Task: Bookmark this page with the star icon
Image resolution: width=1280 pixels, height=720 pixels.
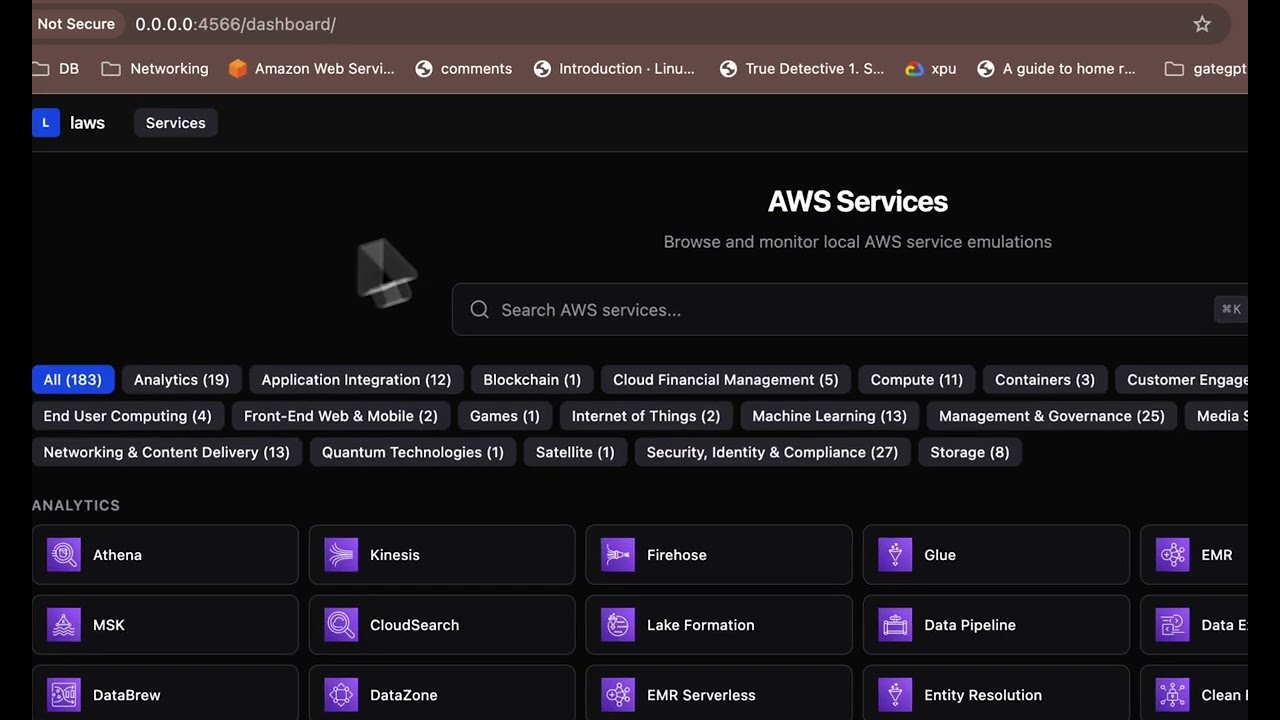Action: tap(1202, 24)
